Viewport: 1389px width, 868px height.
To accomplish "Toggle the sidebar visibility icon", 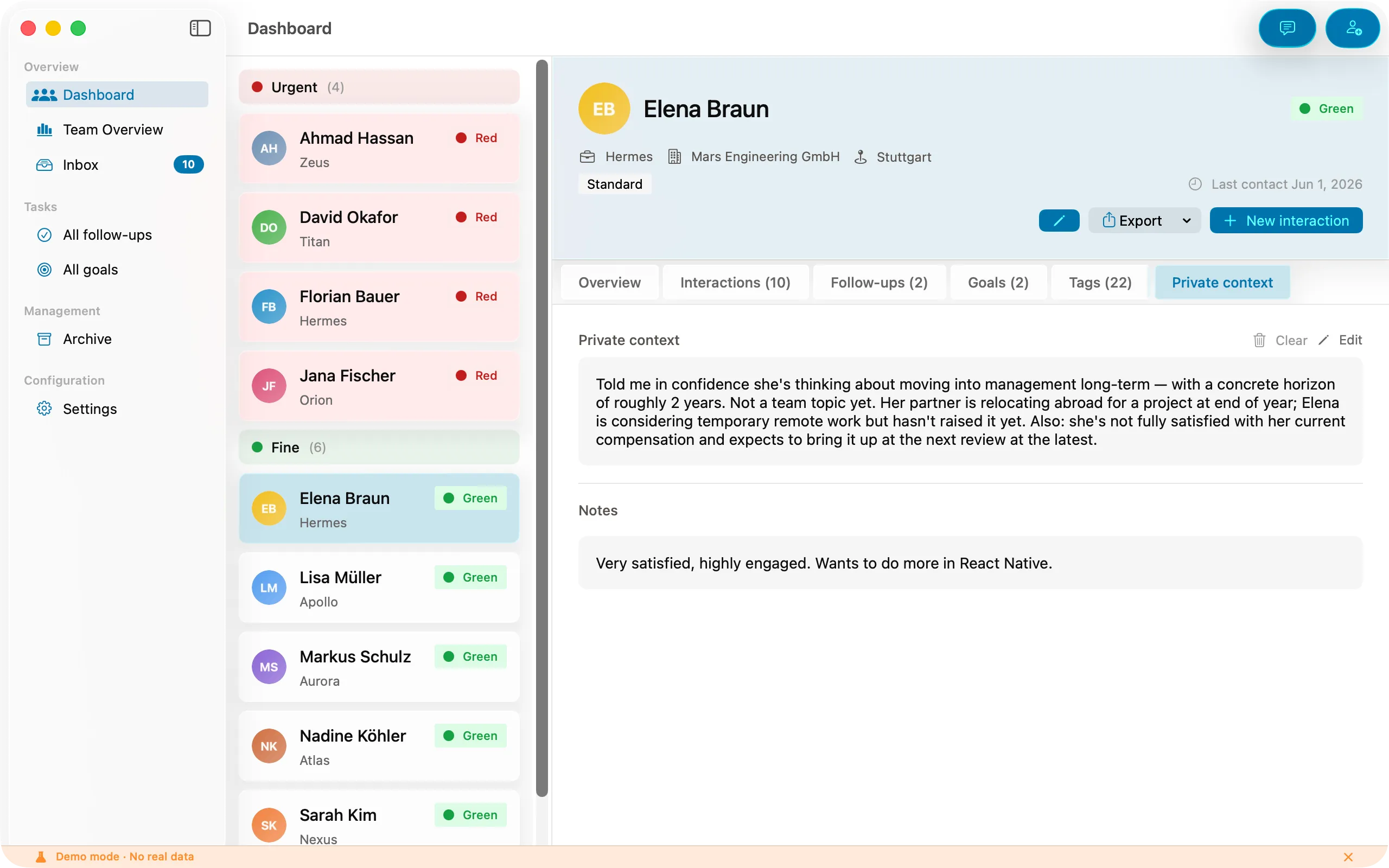I will tap(200, 28).
